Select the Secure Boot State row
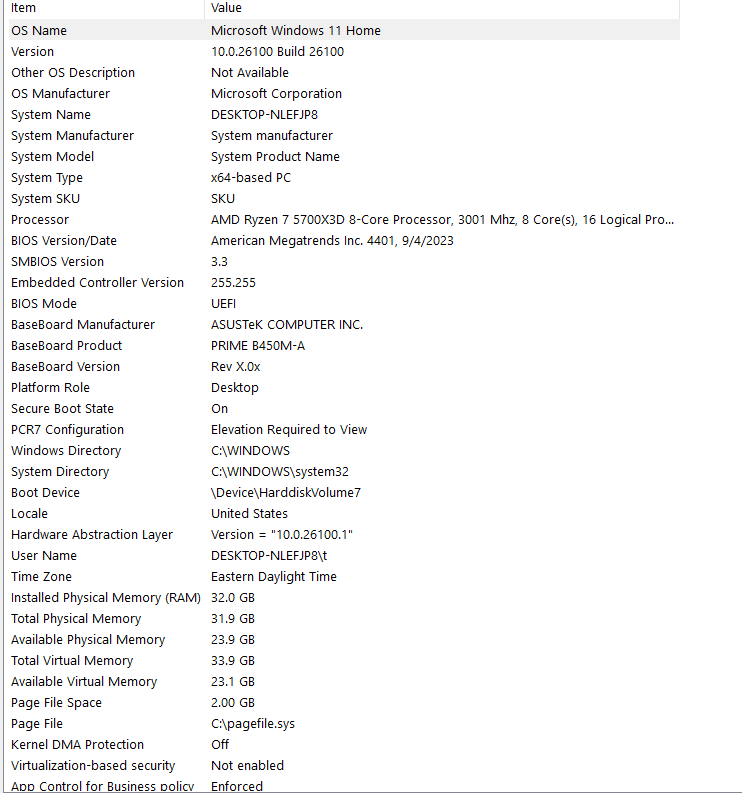 [344, 409]
